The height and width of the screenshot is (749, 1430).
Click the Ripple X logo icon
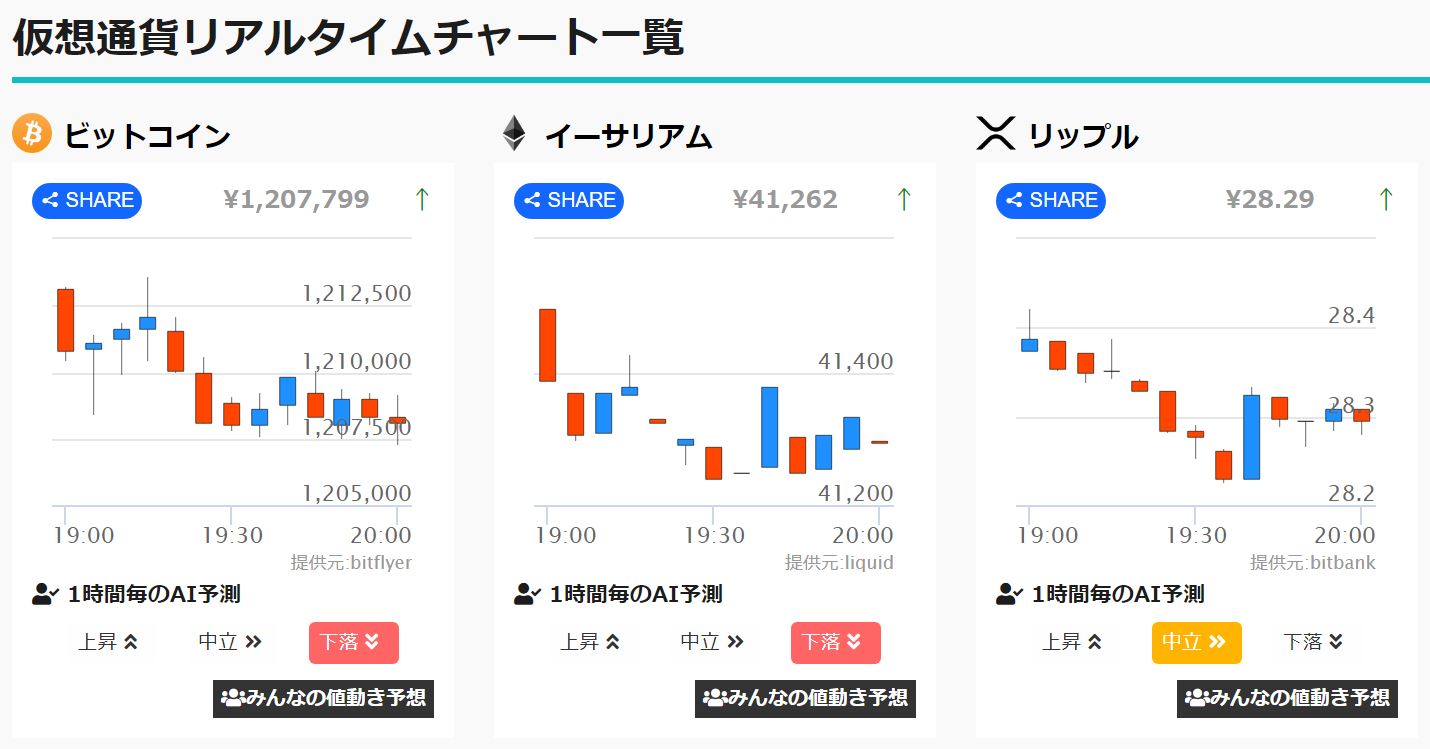click(x=995, y=133)
